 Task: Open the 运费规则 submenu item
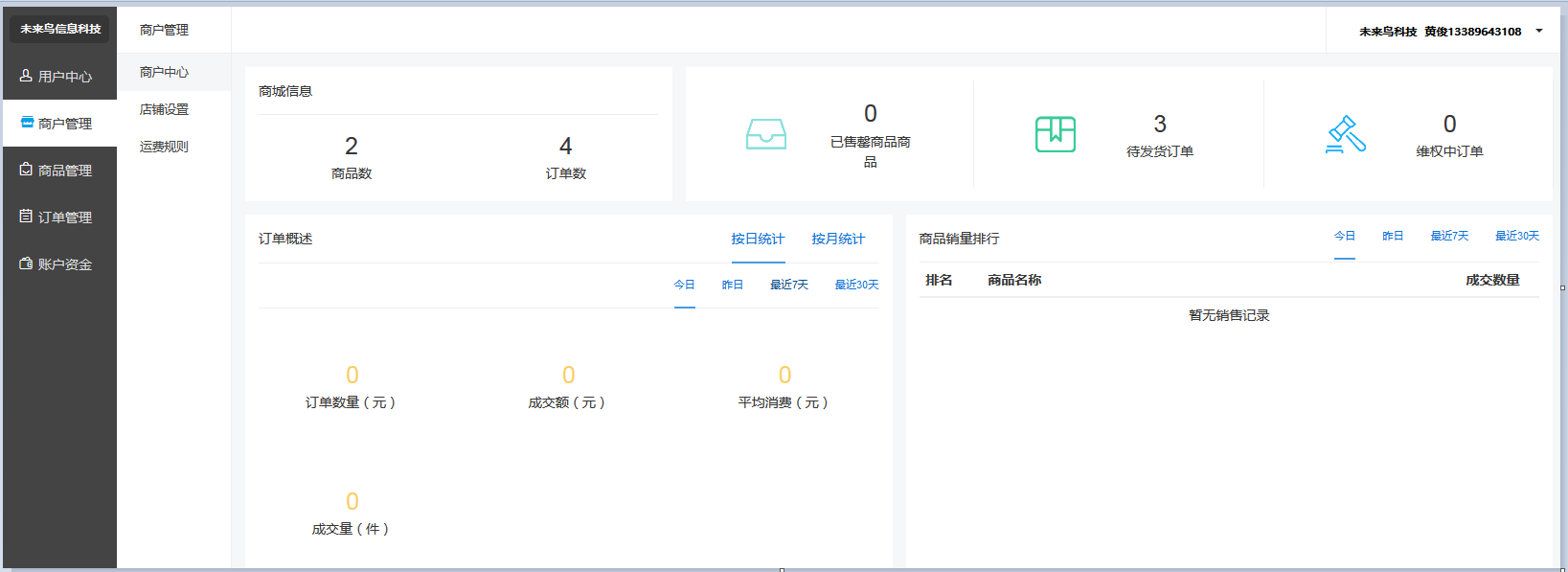[x=164, y=147]
